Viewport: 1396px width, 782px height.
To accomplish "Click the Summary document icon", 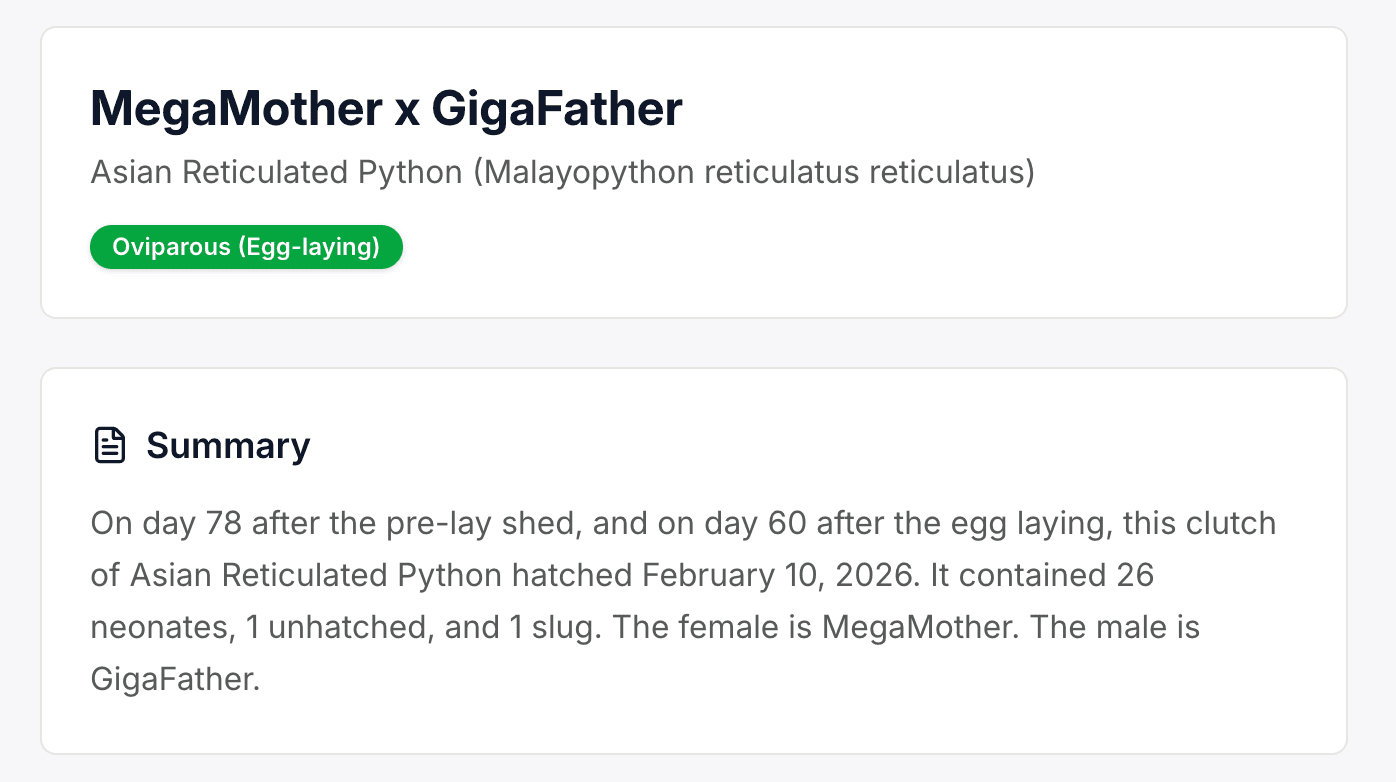I will click(109, 445).
